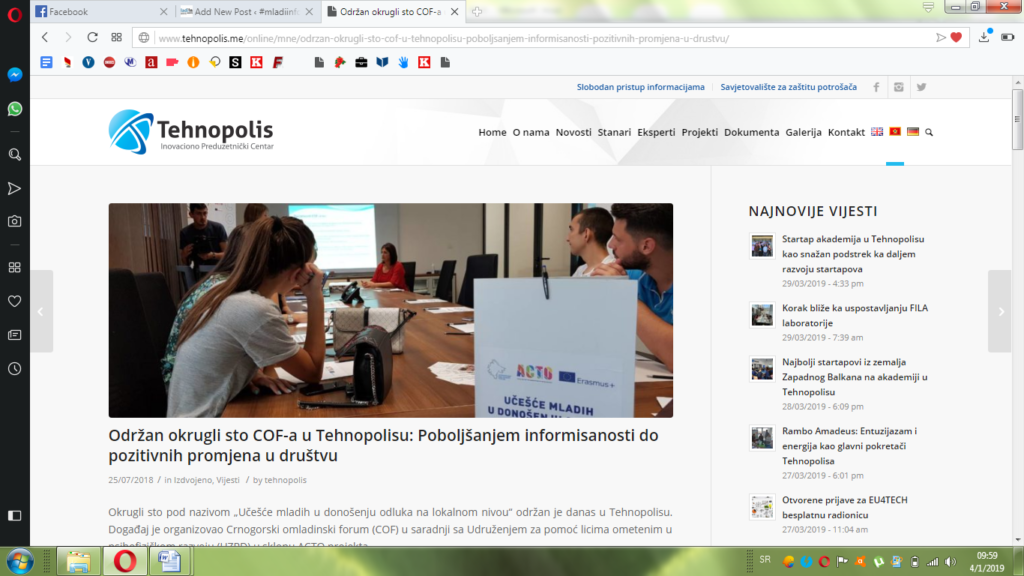Open Opera main menu logo

coord(14,14)
